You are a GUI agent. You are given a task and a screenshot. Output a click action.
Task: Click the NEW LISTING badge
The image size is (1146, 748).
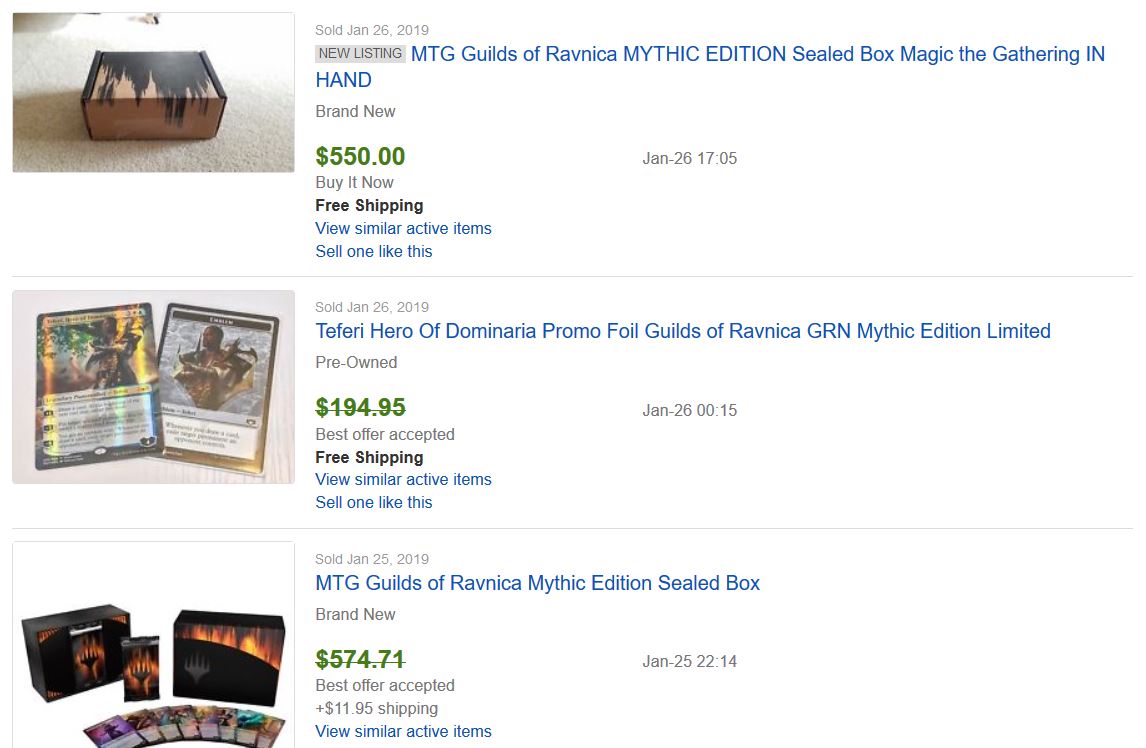coord(360,53)
